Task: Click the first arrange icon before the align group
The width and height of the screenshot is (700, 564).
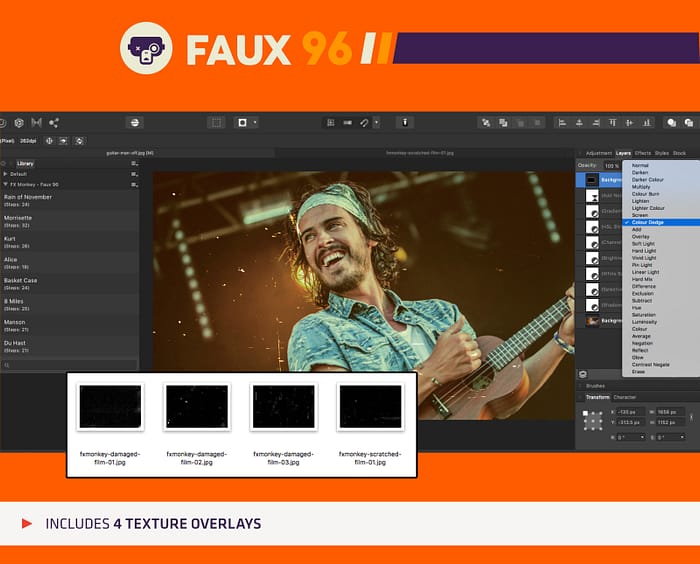Action: [486, 123]
